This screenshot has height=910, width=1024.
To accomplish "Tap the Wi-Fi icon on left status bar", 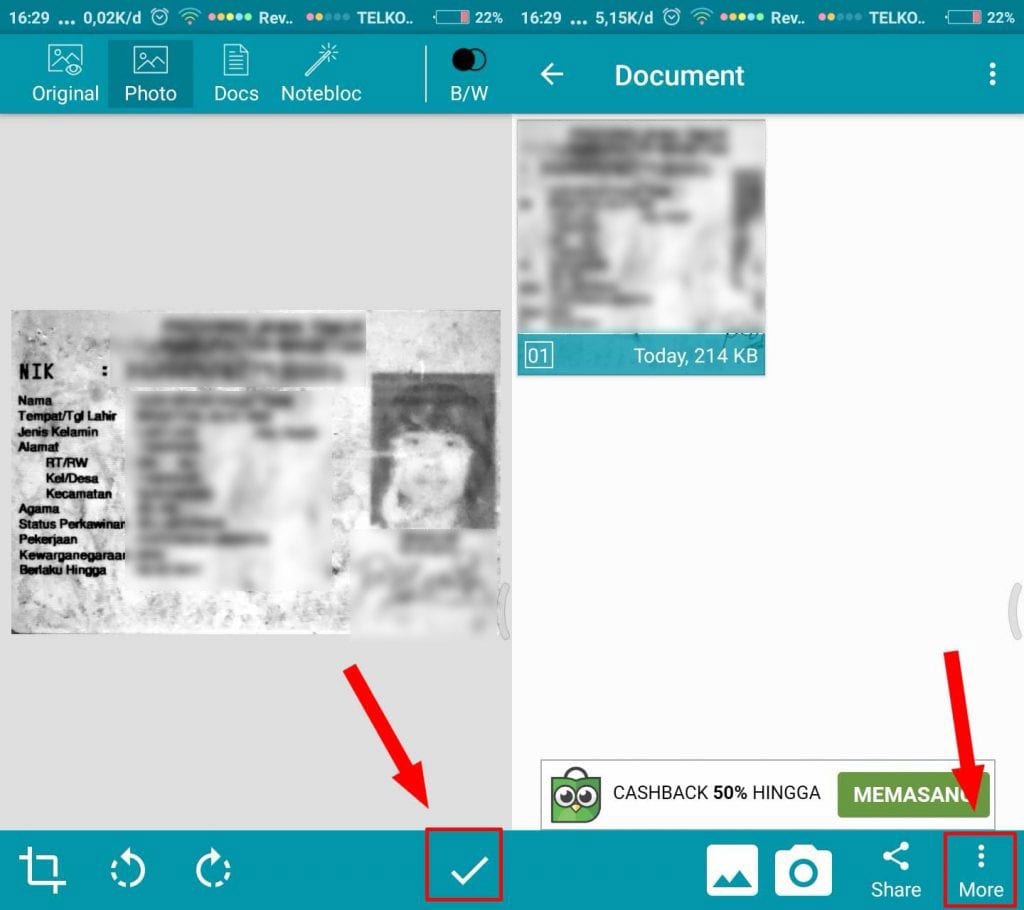I will 189,17.
